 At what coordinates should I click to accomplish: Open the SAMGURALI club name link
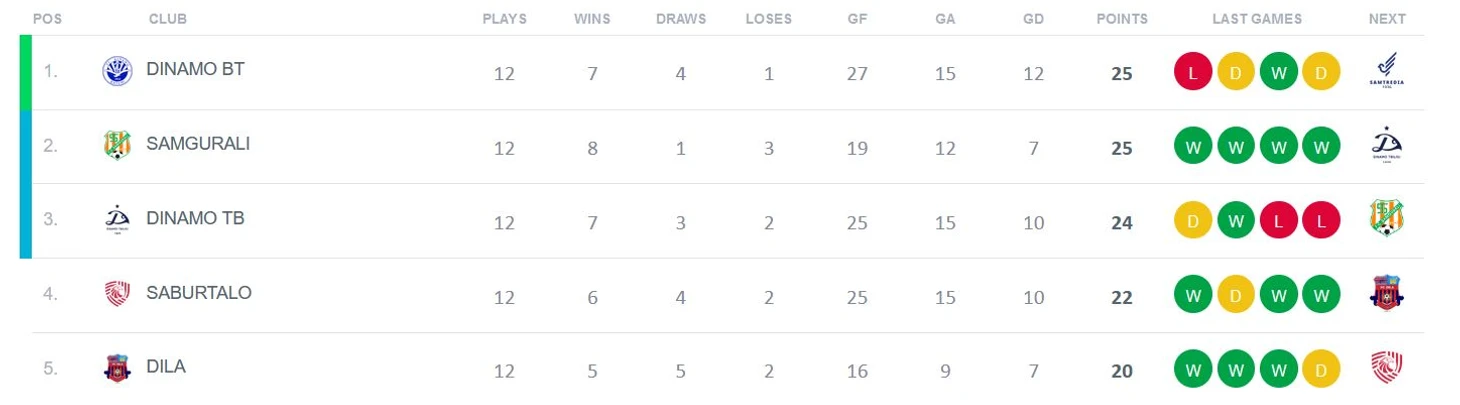[x=198, y=144]
